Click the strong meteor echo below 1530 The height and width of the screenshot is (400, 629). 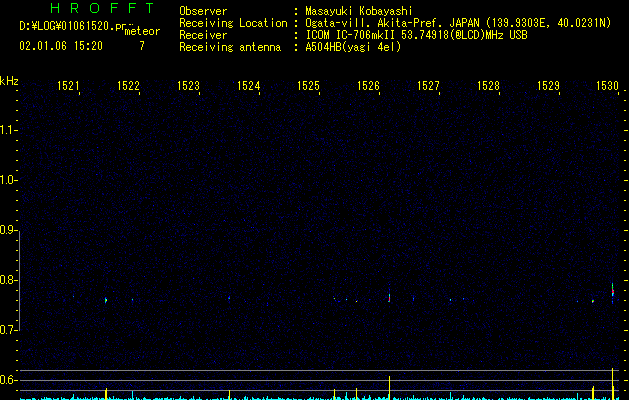pyautogui.click(x=613, y=292)
